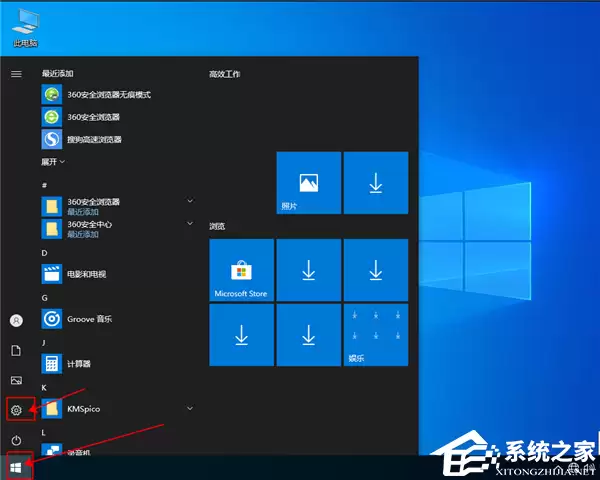The width and height of the screenshot is (600, 480).
Task: Click the 最近添加 section header
Action: (57, 73)
